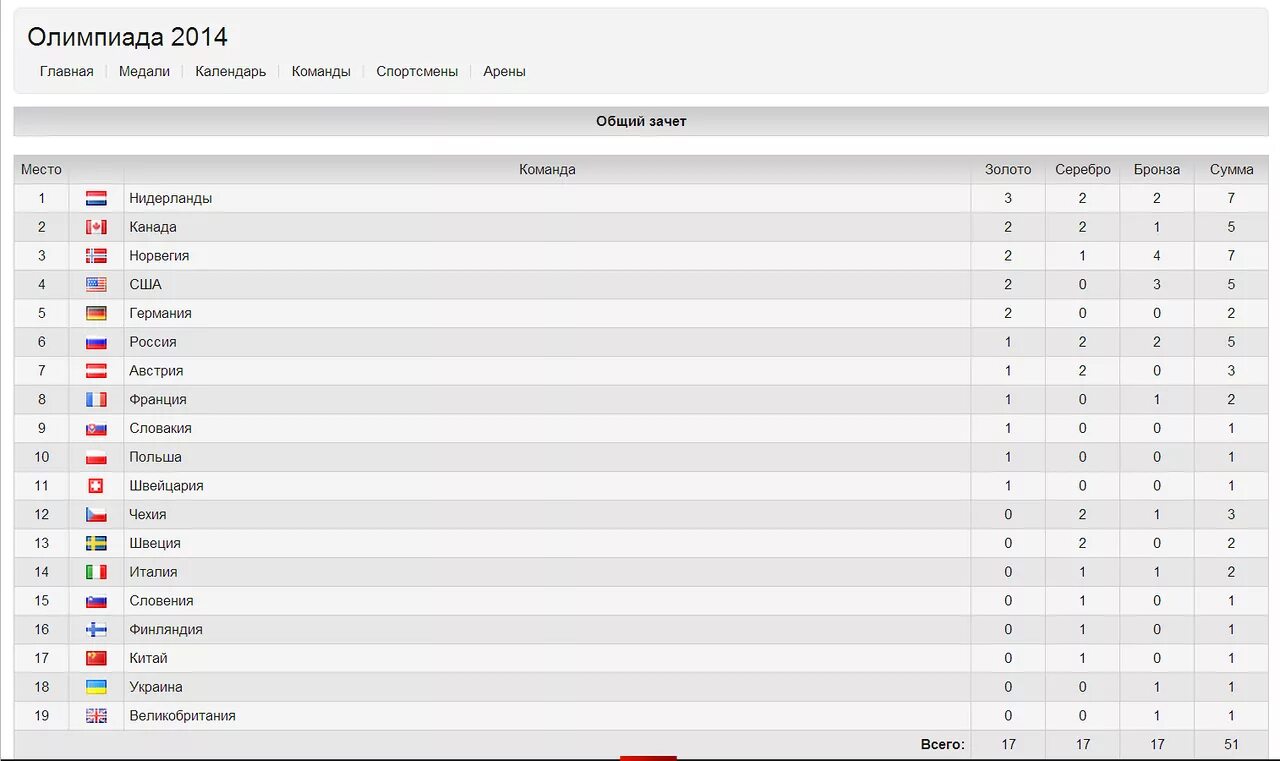
Task: Click the Canada flag icon
Action: click(x=96, y=227)
